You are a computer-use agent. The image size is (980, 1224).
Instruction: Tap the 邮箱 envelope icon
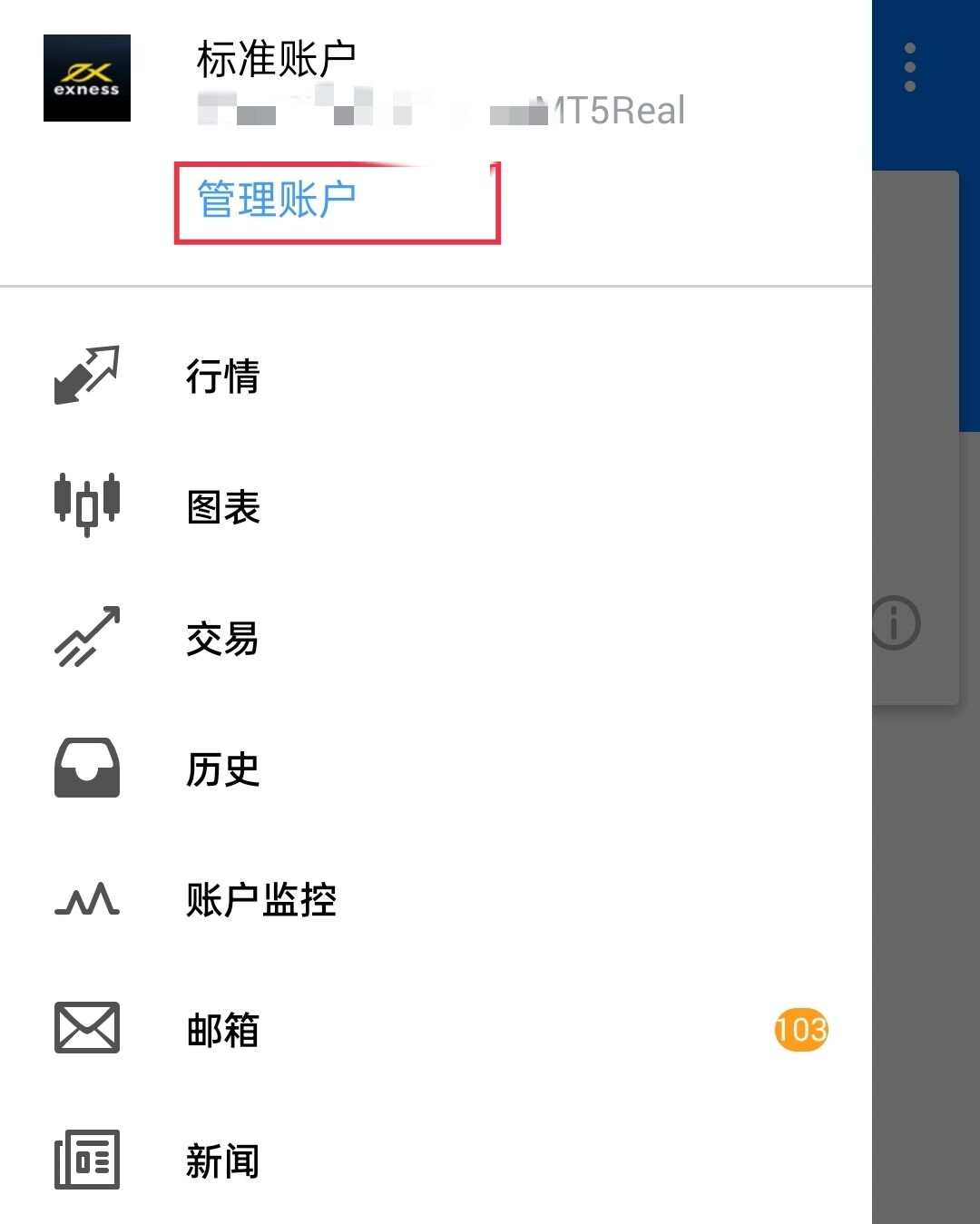(x=87, y=1028)
